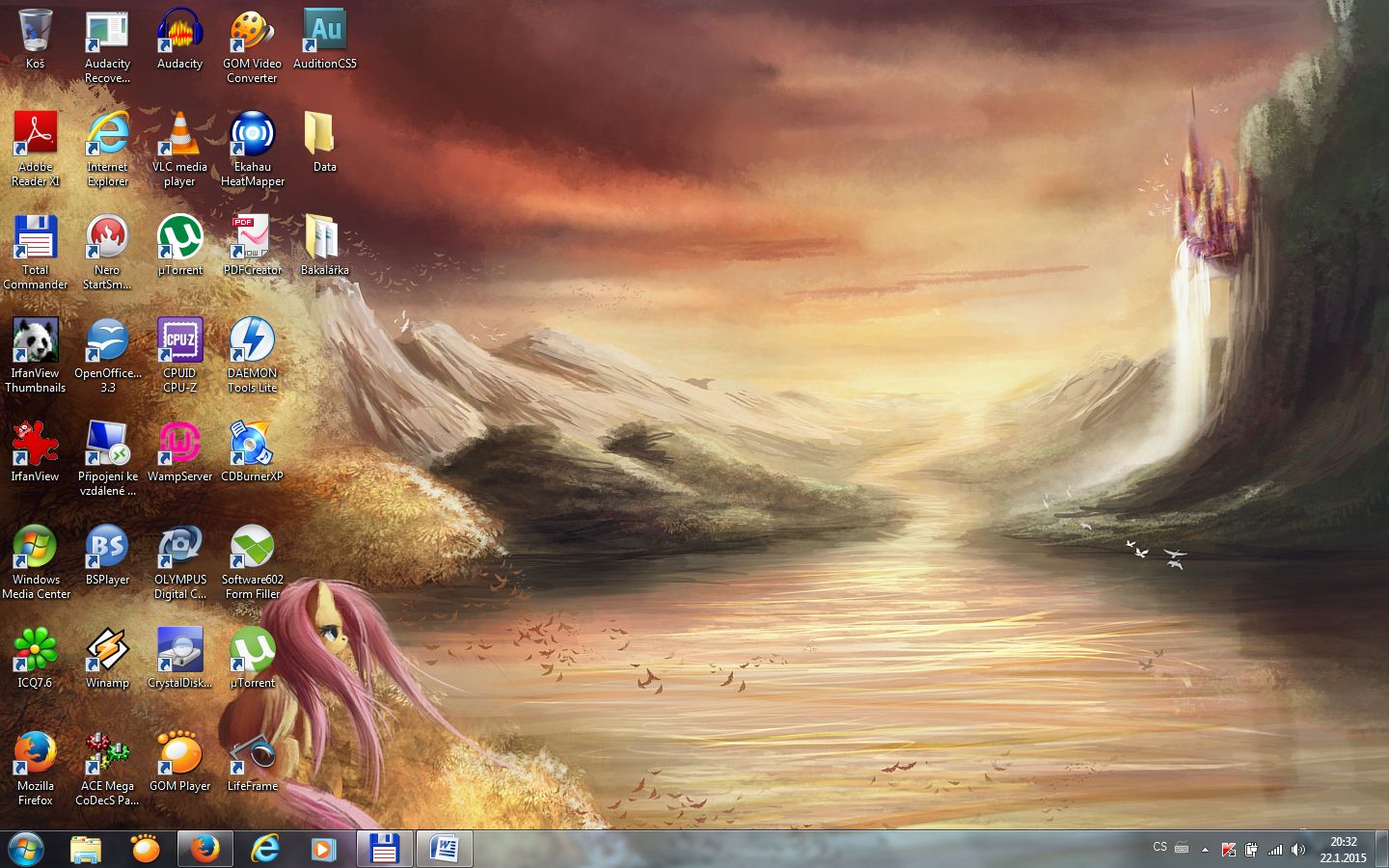Open the Koš recycle bin icon

point(36,40)
